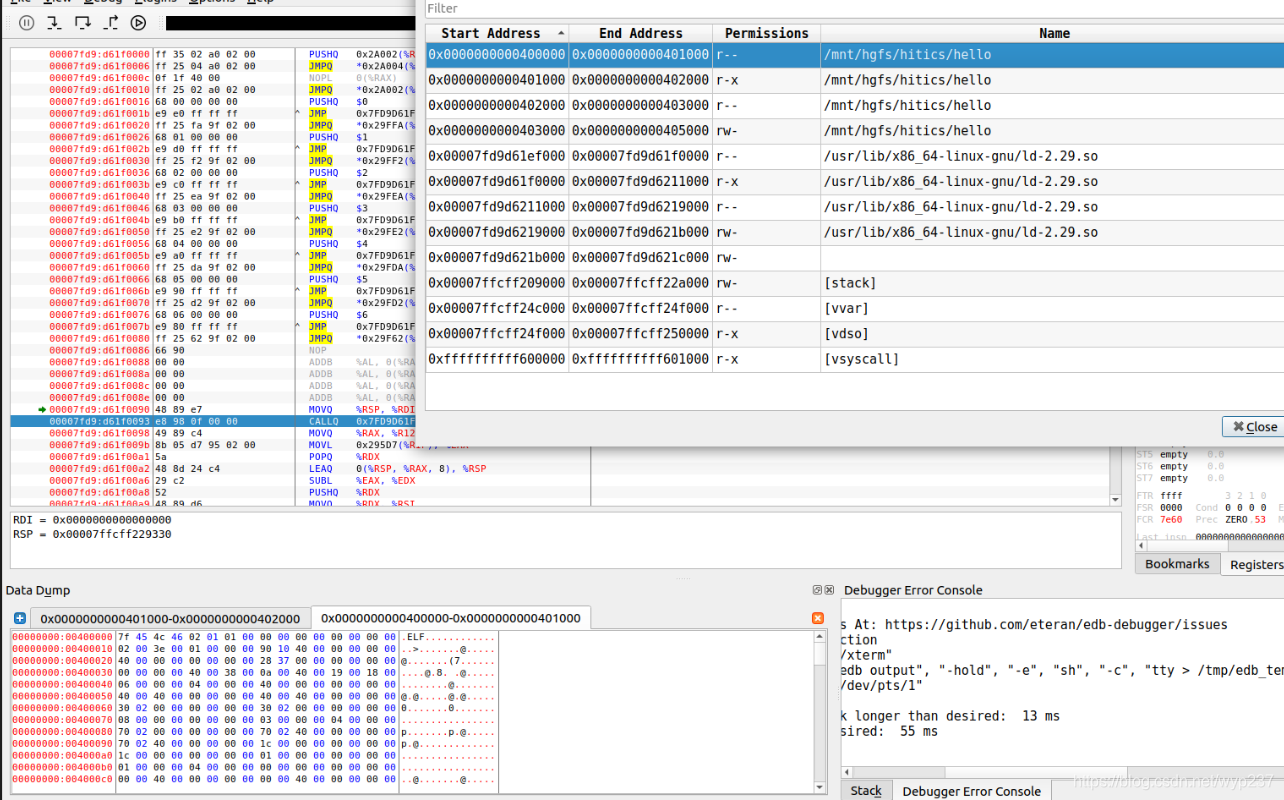Screen dimensions: 1284x800
Task: Click the Pause debugger toolbar icon
Action: click(x=26, y=22)
